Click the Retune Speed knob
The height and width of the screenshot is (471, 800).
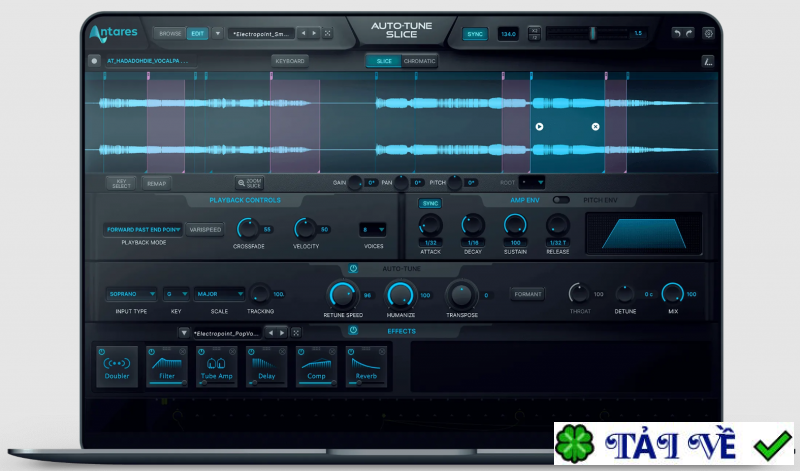click(342, 295)
